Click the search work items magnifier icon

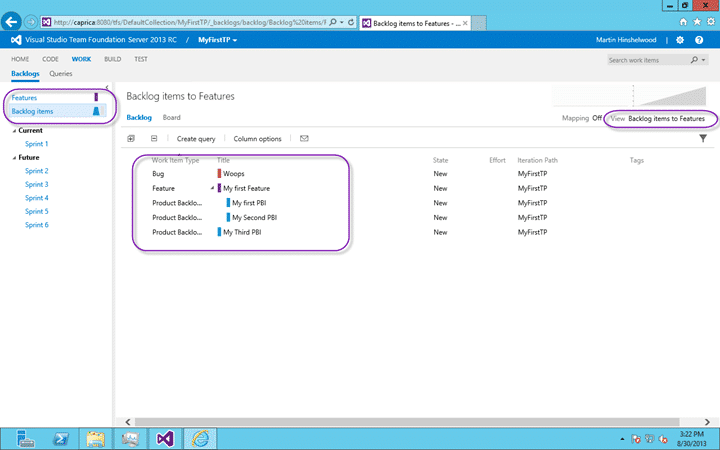click(694, 60)
